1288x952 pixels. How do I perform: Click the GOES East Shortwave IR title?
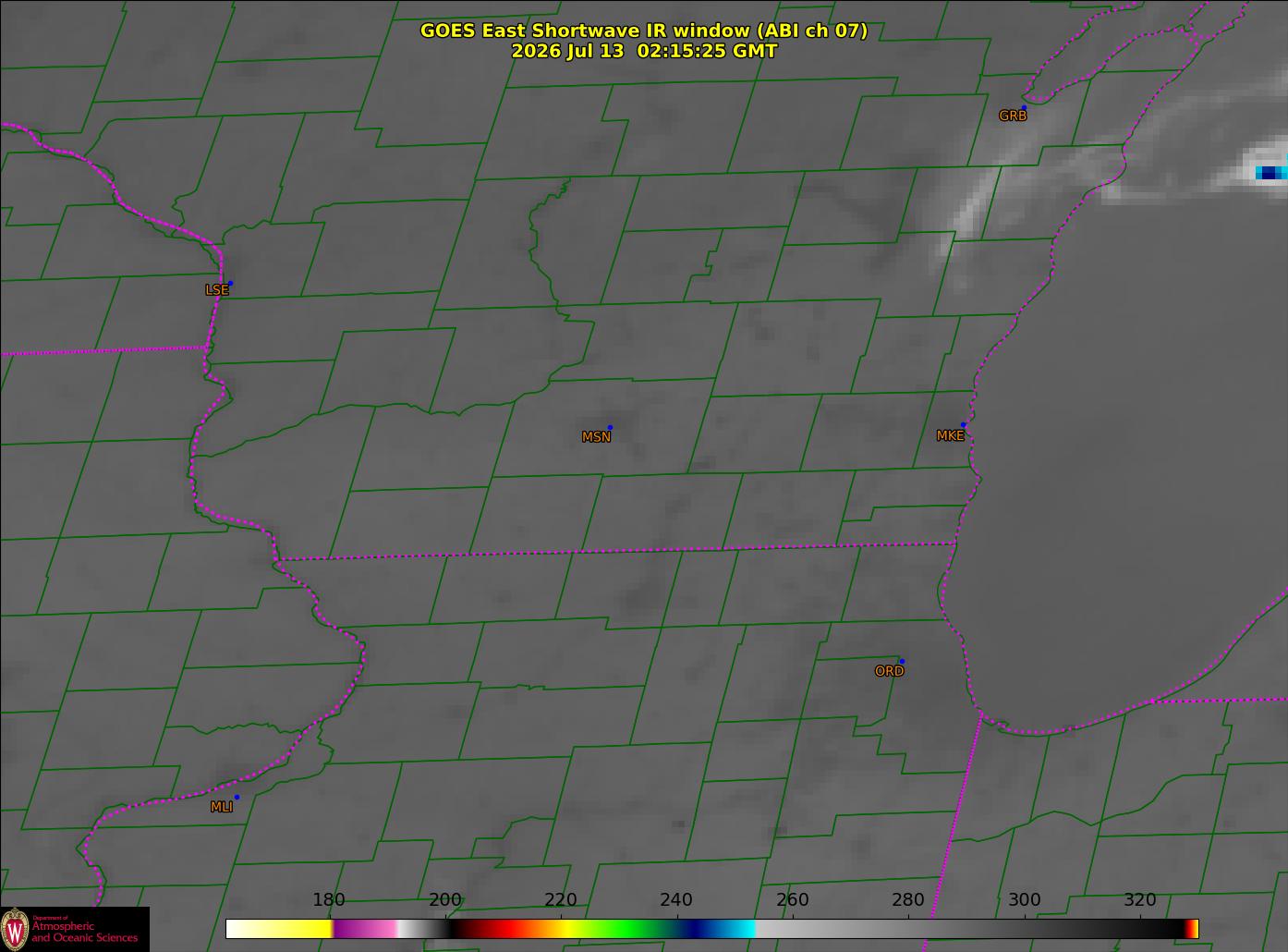(x=644, y=31)
